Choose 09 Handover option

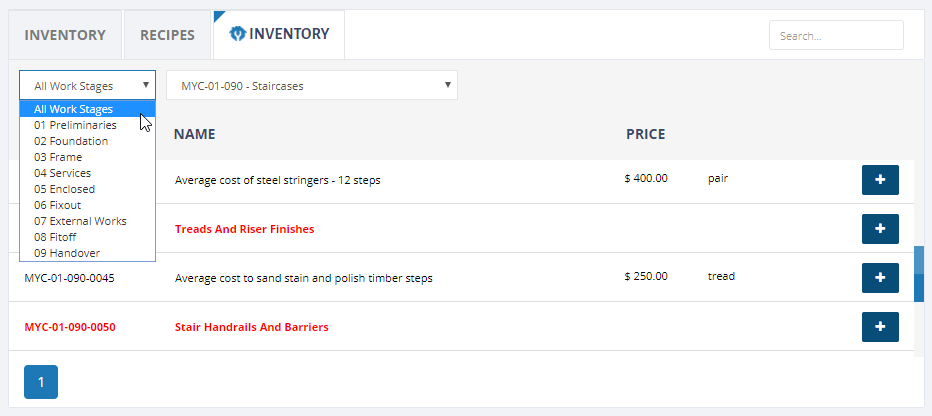tap(87, 253)
